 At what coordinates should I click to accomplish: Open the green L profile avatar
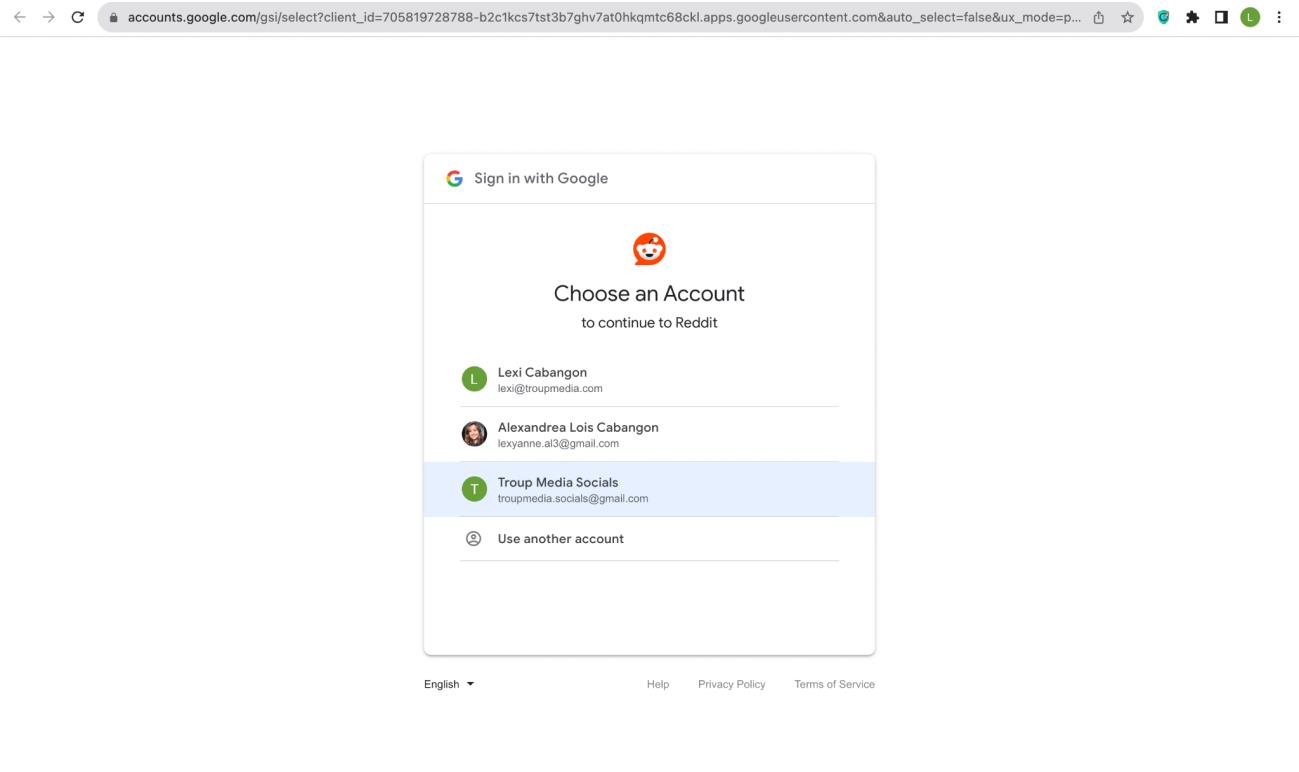[x=1249, y=17]
